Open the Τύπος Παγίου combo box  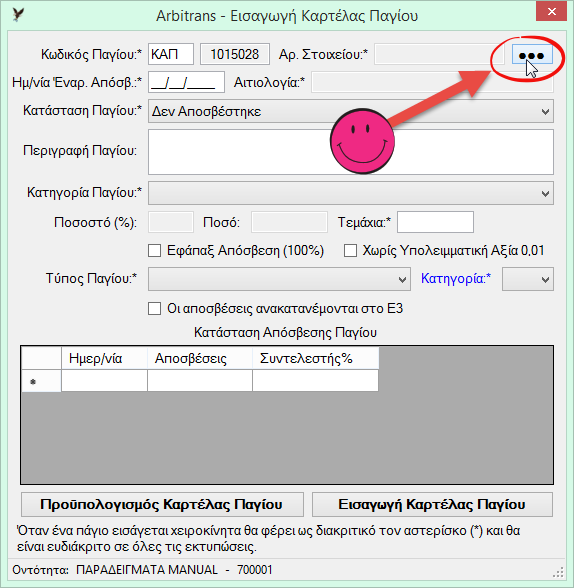(x=279, y=279)
